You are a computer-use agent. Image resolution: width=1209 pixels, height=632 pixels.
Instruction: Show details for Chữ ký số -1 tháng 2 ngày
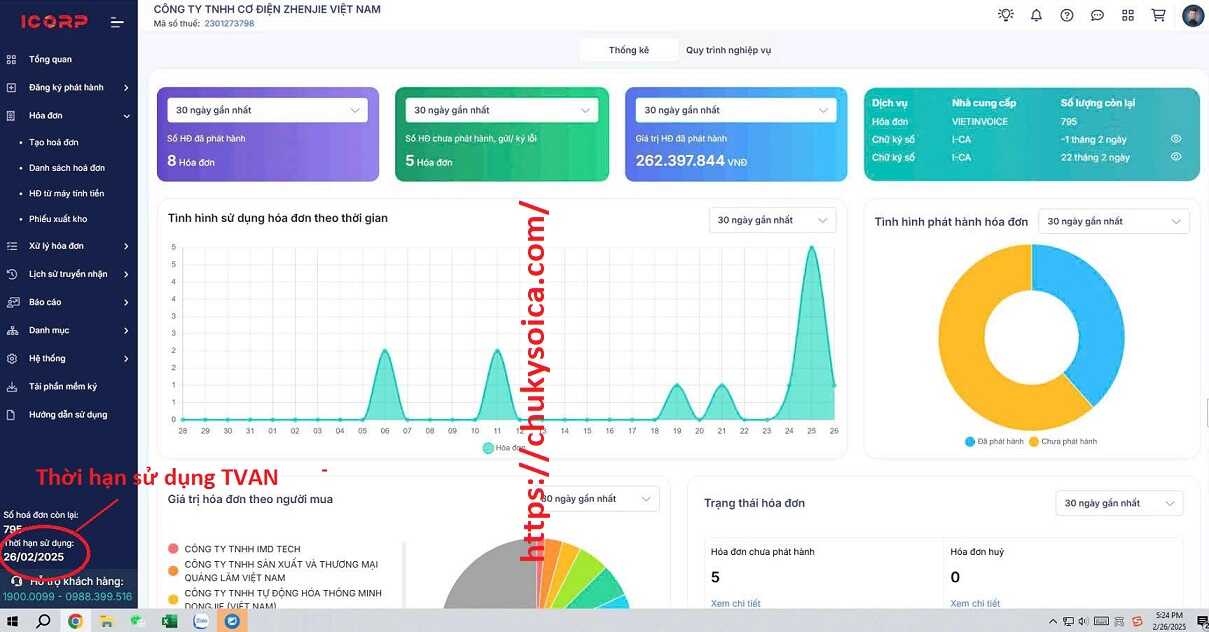click(1176, 139)
